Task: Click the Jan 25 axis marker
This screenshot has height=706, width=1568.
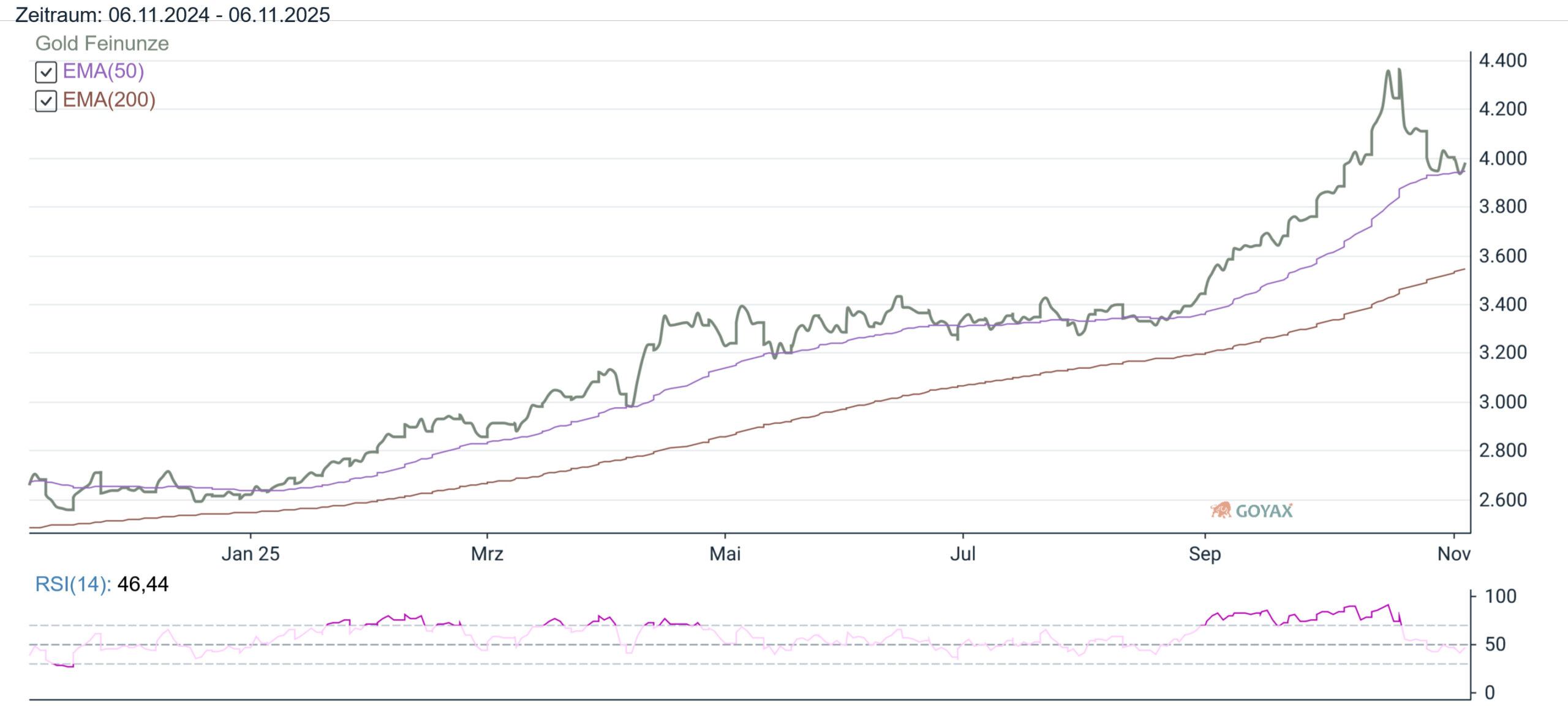Action: click(x=250, y=554)
